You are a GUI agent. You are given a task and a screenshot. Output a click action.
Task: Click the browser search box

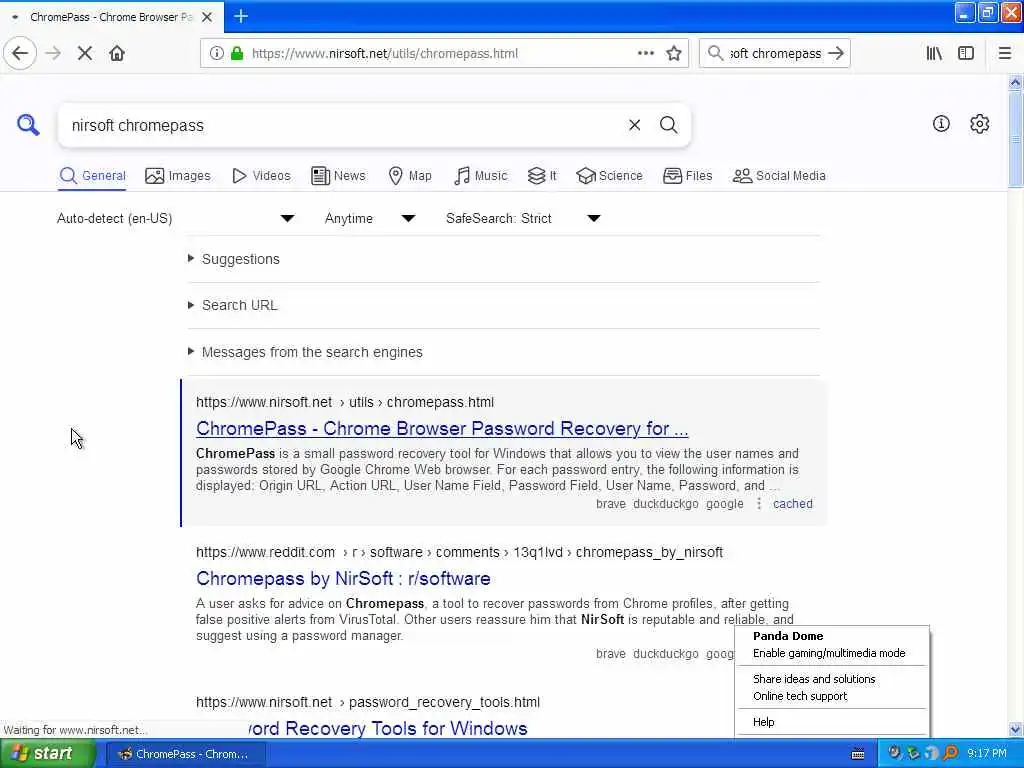(775, 53)
